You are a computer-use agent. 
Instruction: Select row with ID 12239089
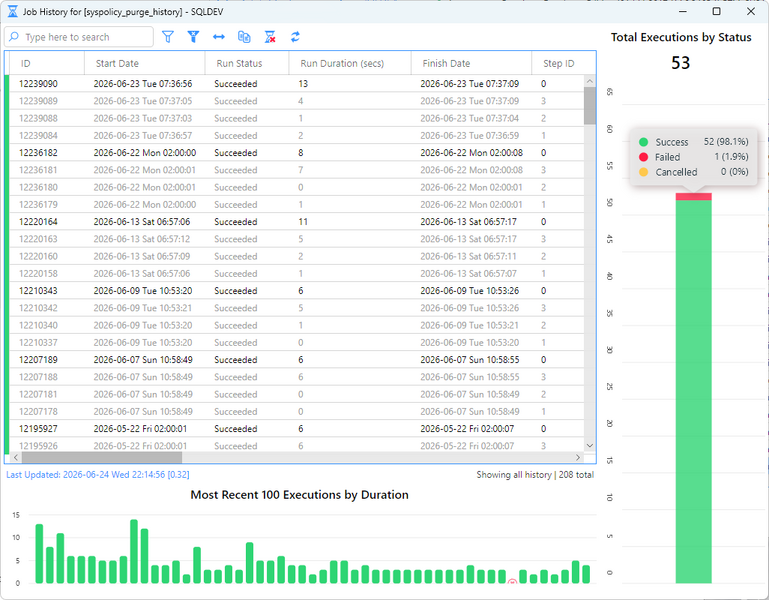coord(297,101)
